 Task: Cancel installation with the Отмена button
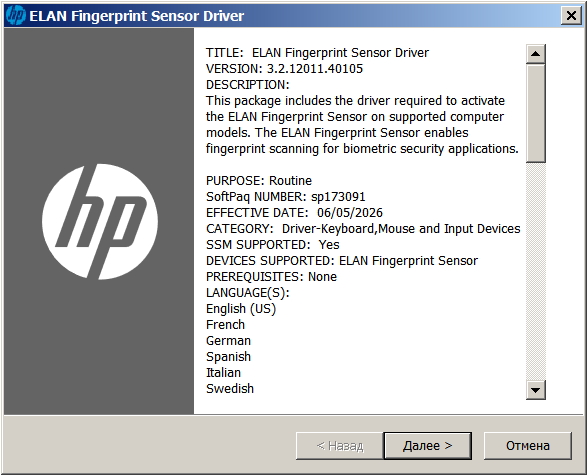coord(528,446)
